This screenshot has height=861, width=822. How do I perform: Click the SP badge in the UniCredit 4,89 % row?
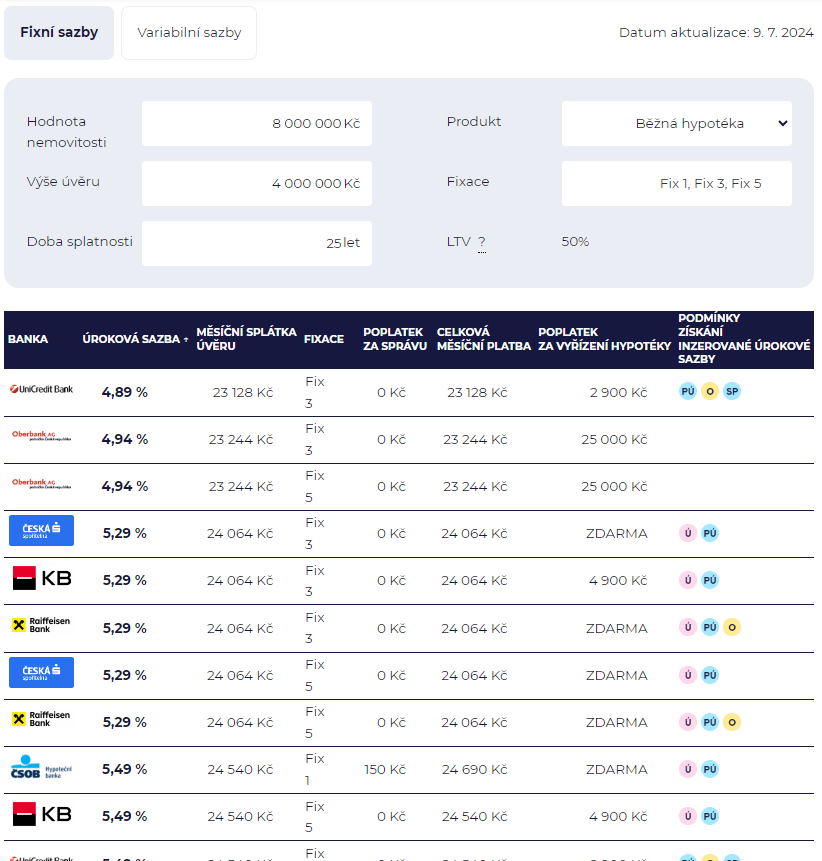731,392
